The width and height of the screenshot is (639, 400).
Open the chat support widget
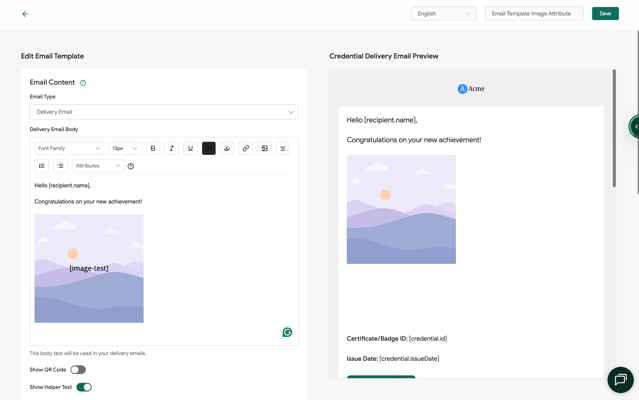point(620,380)
